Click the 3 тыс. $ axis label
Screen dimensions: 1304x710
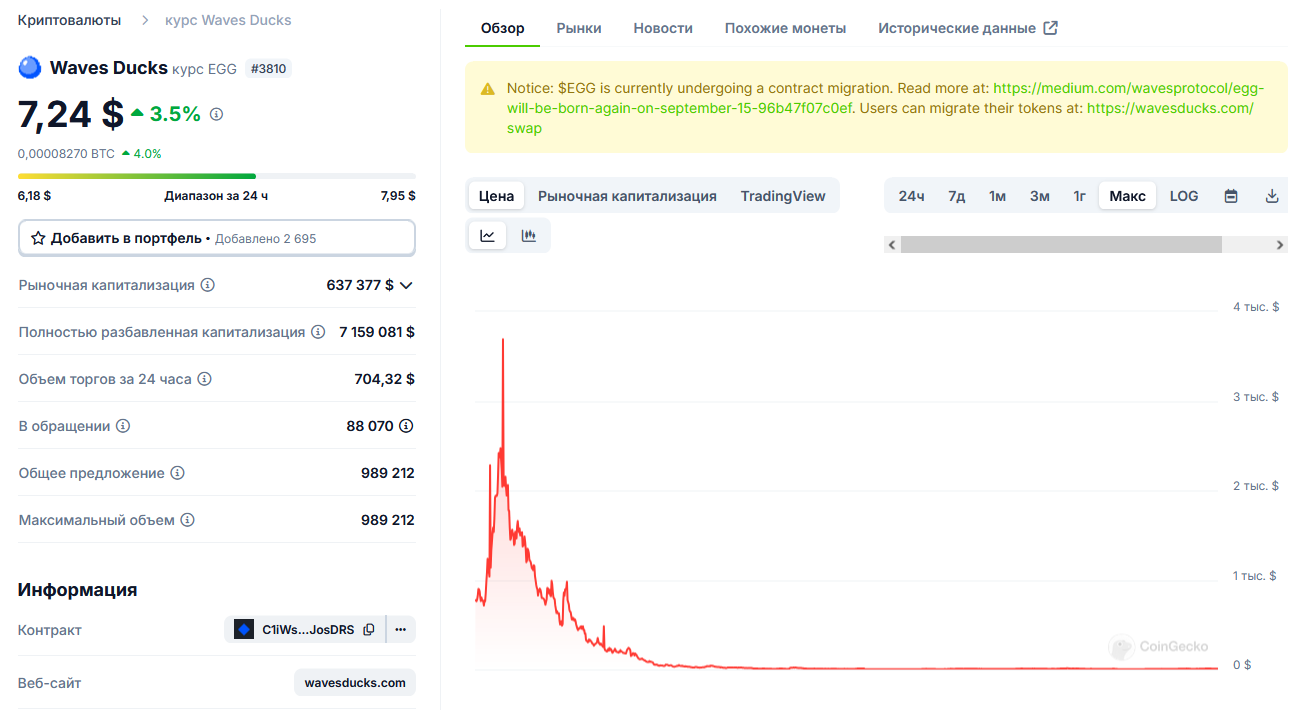coord(1256,397)
